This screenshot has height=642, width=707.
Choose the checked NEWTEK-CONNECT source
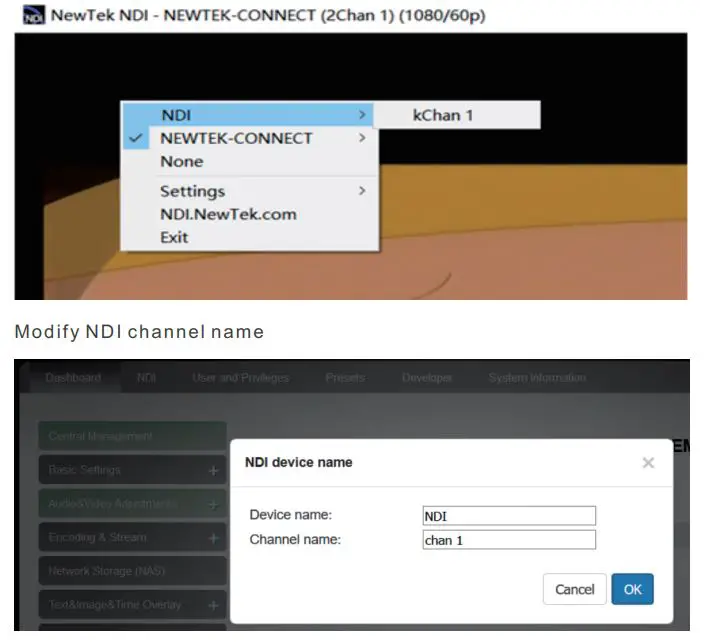250,138
